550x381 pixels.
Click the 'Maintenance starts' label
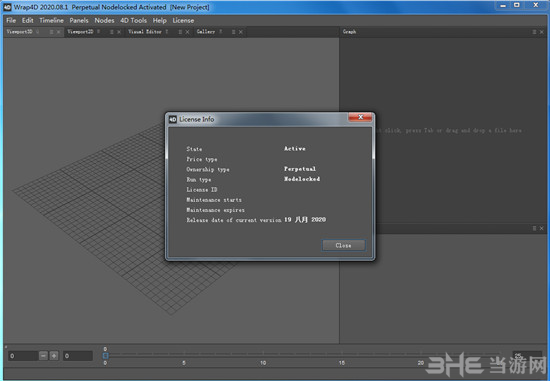214,200
